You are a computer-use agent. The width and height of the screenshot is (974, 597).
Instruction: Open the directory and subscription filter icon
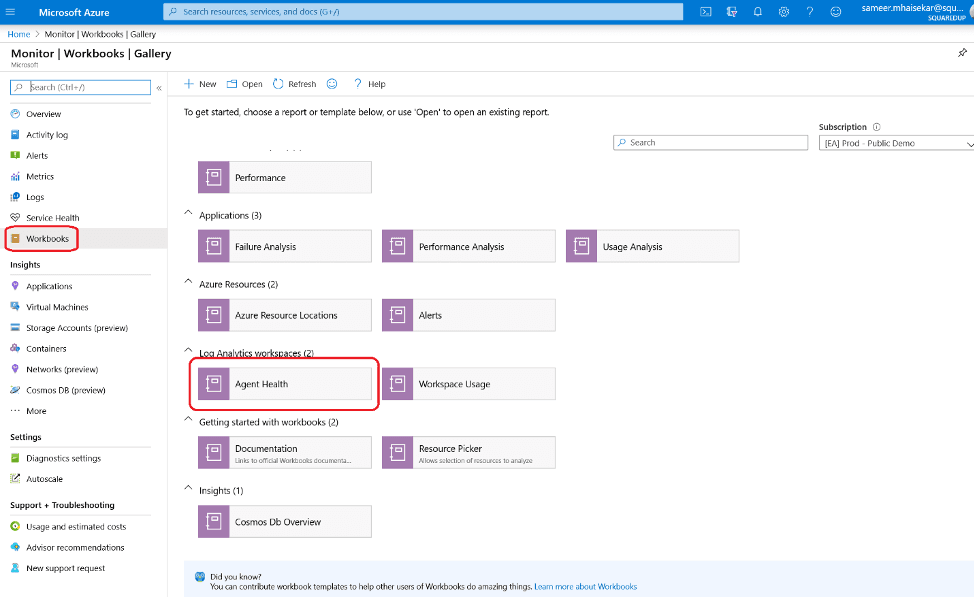pyautogui.click(x=732, y=12)
